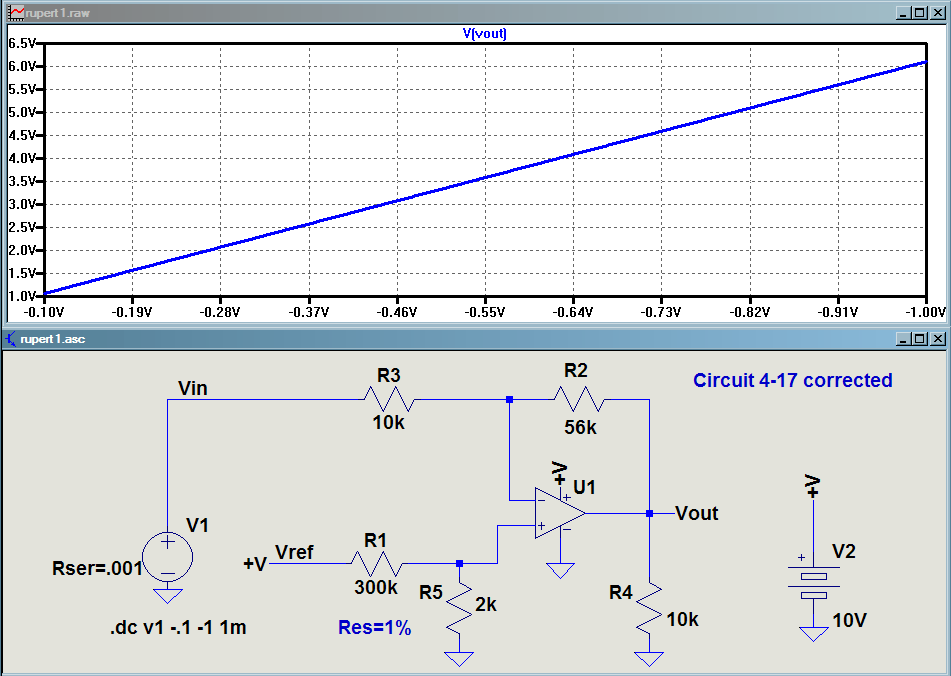Click the V(vout) trace label
Screen dimensions: 951x676
tap(485, 33)
